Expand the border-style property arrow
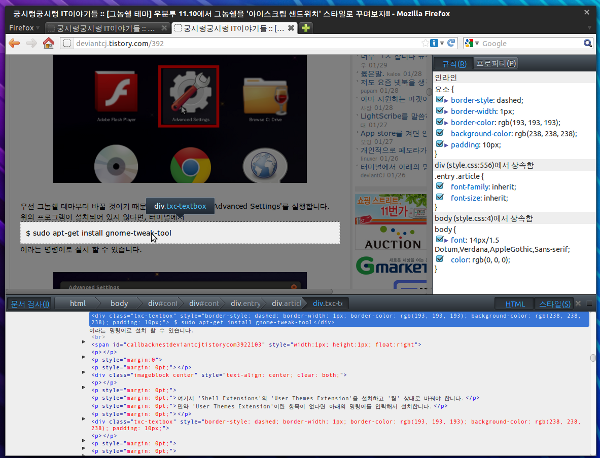The height and width of the screenshot is (458, 600). 446,101
